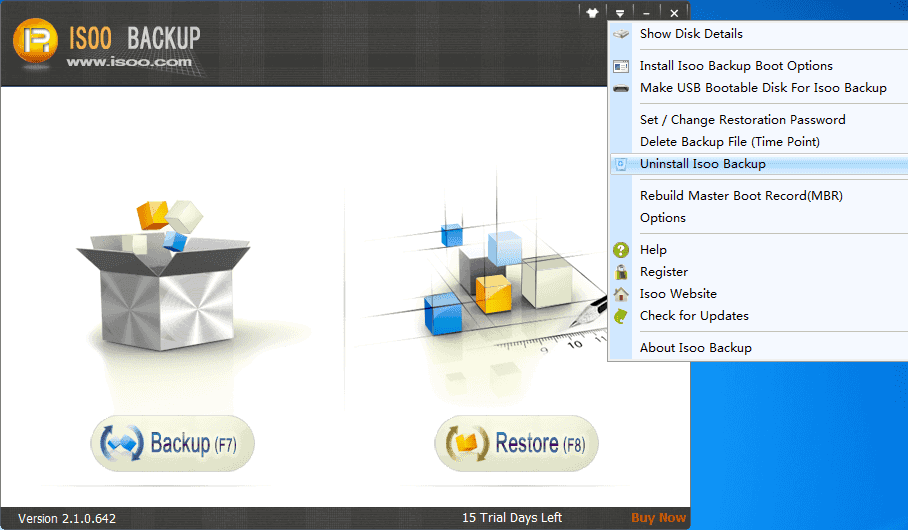
Task: Click the Show Disk Details disk icon
Action: pos(621,34)
